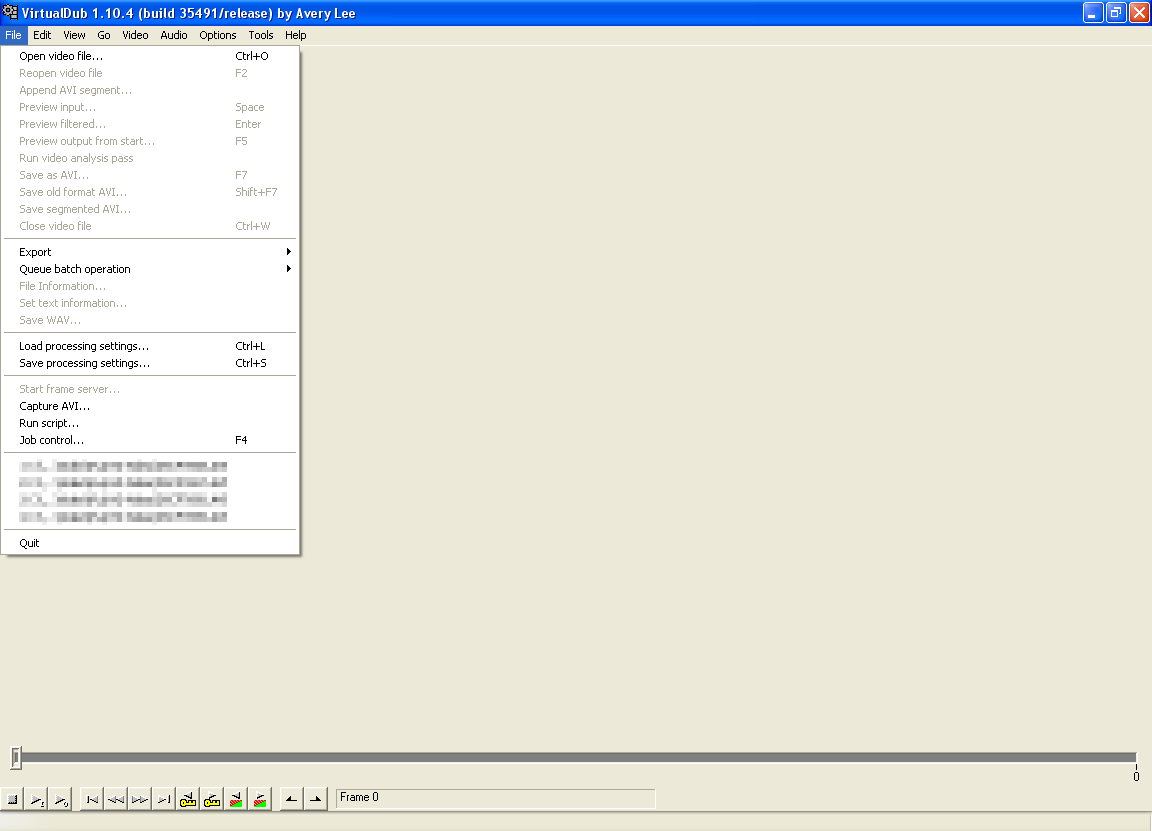Viewport: 1152px width, 831px height.
Task: Play the output preview
Action: click(60, 798)
